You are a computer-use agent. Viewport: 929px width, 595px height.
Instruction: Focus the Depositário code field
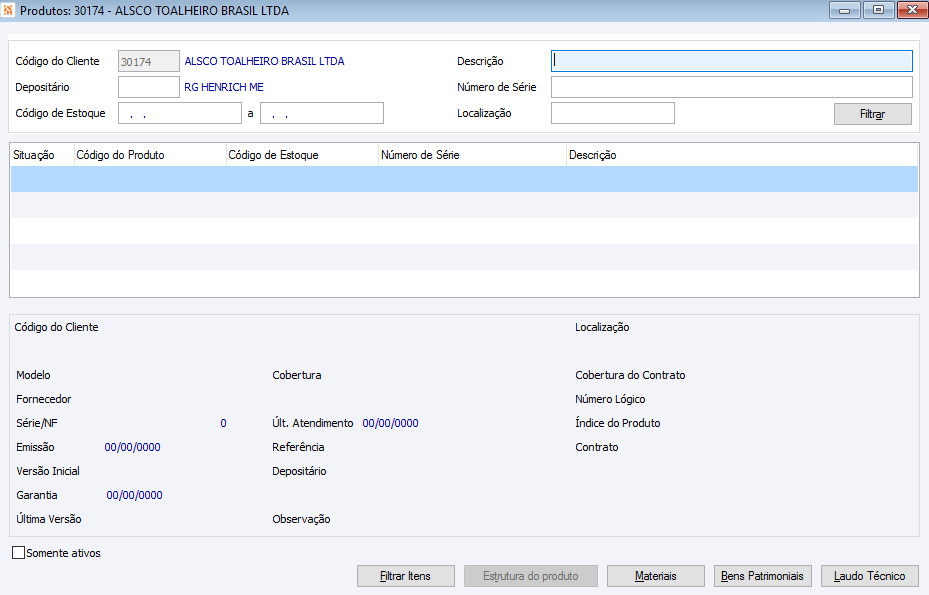[149, 87]
